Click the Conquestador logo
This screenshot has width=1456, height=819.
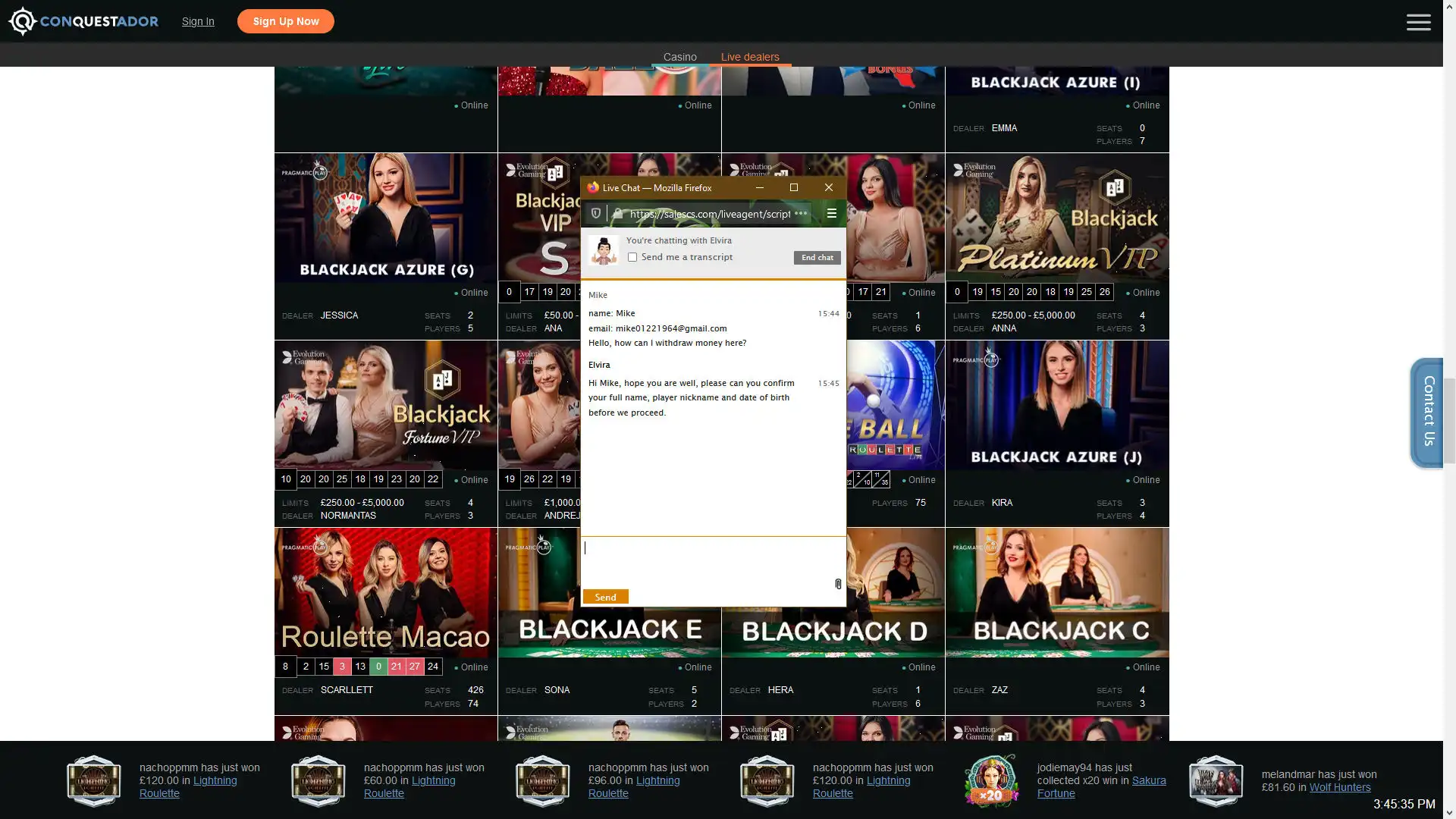(x=83, y=20)
